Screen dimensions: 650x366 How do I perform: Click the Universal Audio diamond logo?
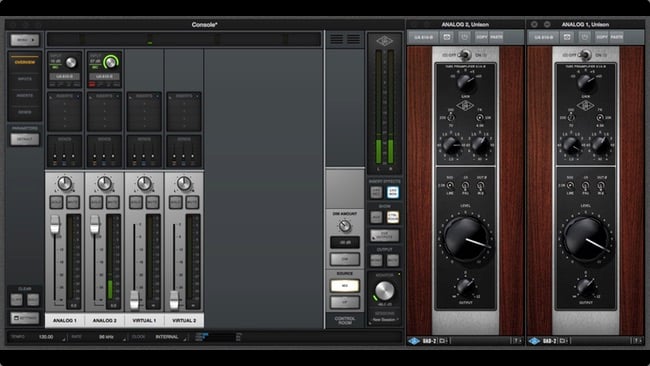(384, 41)
